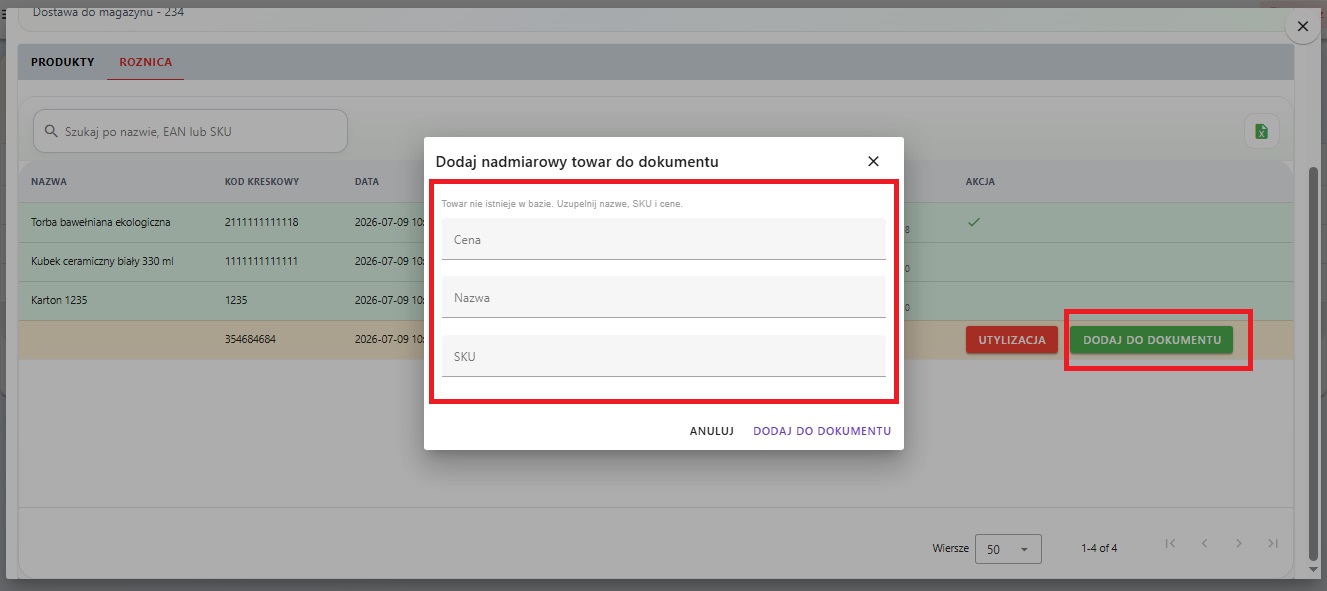Screen dimensions: 1327x591
Task: Click Anuluj in the dialog
Action: [712, 431]
